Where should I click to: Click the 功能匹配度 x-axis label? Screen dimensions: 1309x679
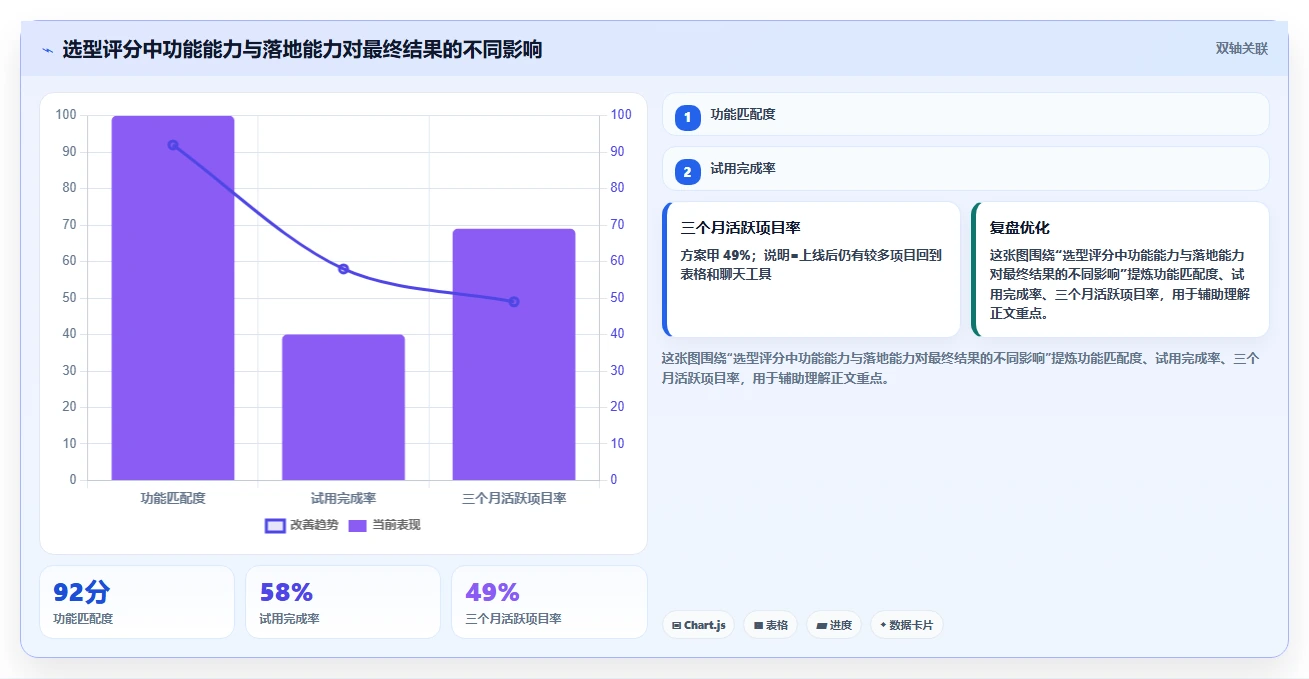[x=173, y=498]
